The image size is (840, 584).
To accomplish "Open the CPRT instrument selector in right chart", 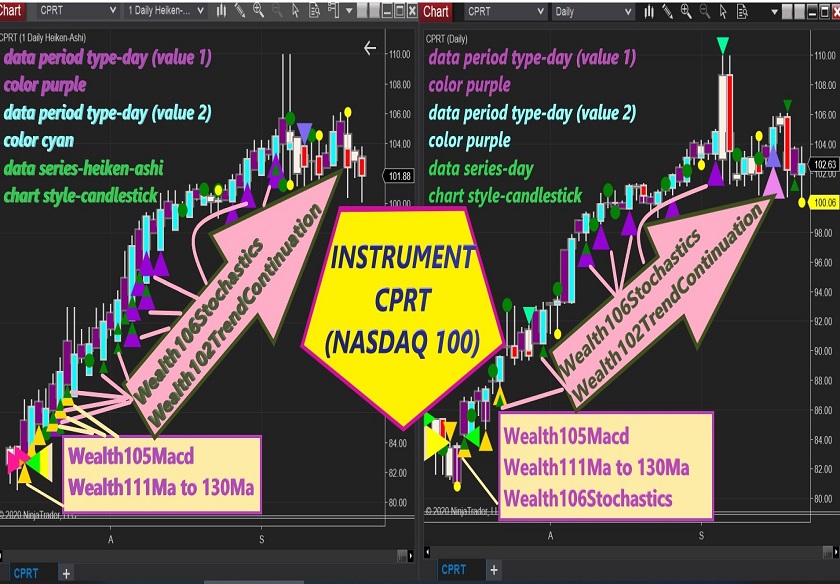I will [503, 11].
